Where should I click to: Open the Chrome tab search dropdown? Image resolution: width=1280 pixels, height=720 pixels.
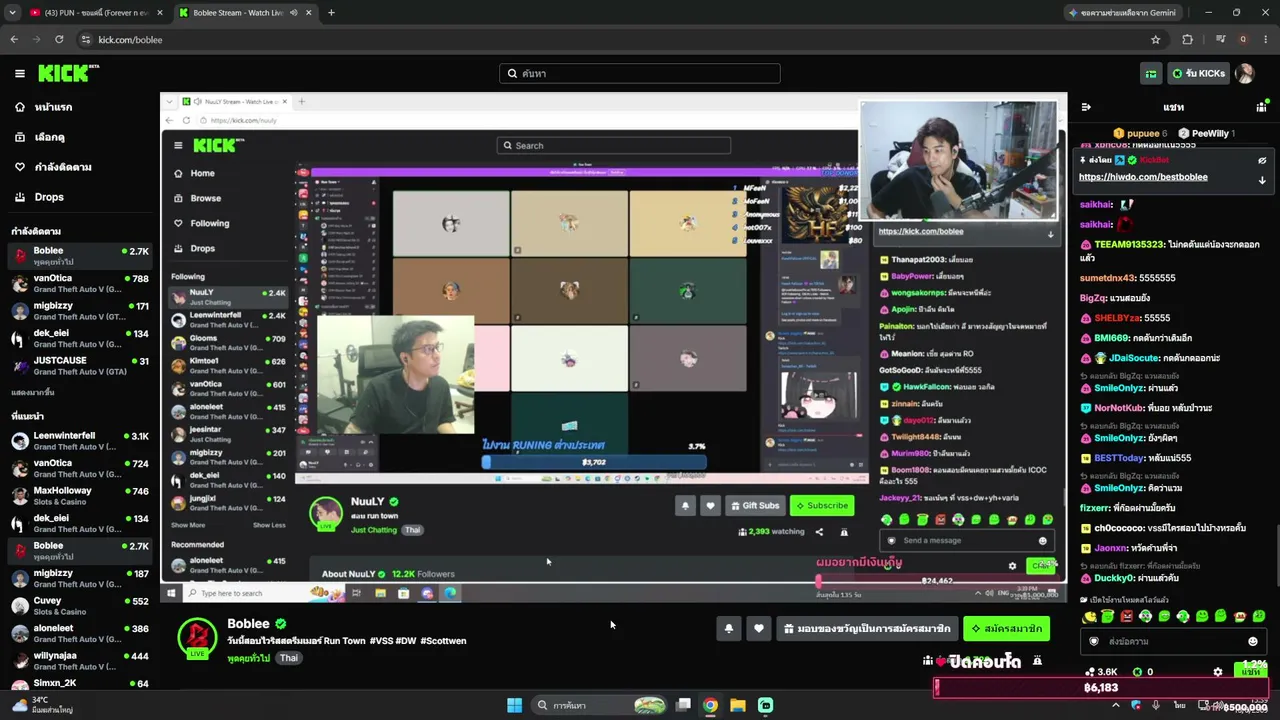[12, 13]
